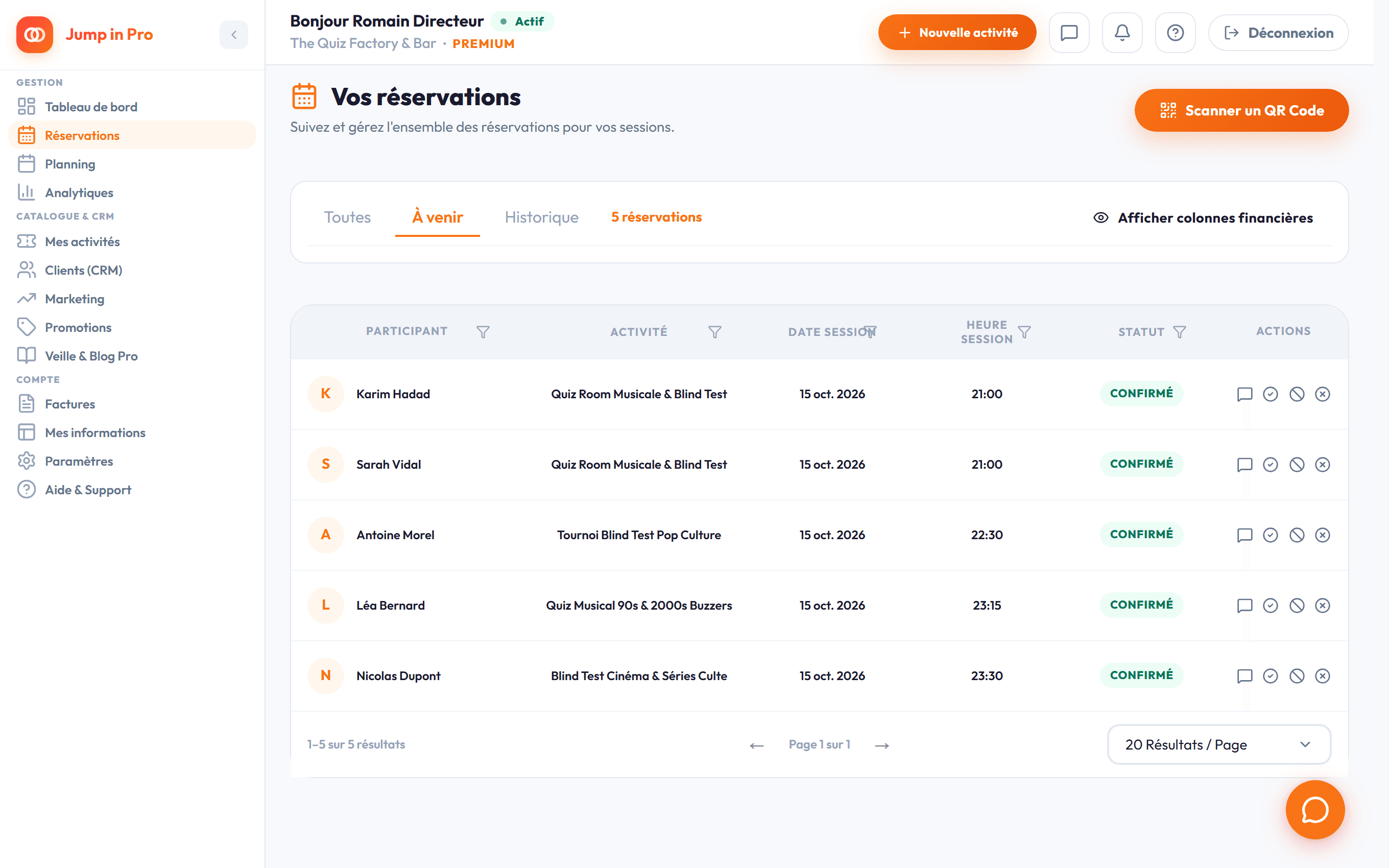This screenshot has height=868, width=1389.
Task: Select the Toutes tab
Action: tap(347, 218)
